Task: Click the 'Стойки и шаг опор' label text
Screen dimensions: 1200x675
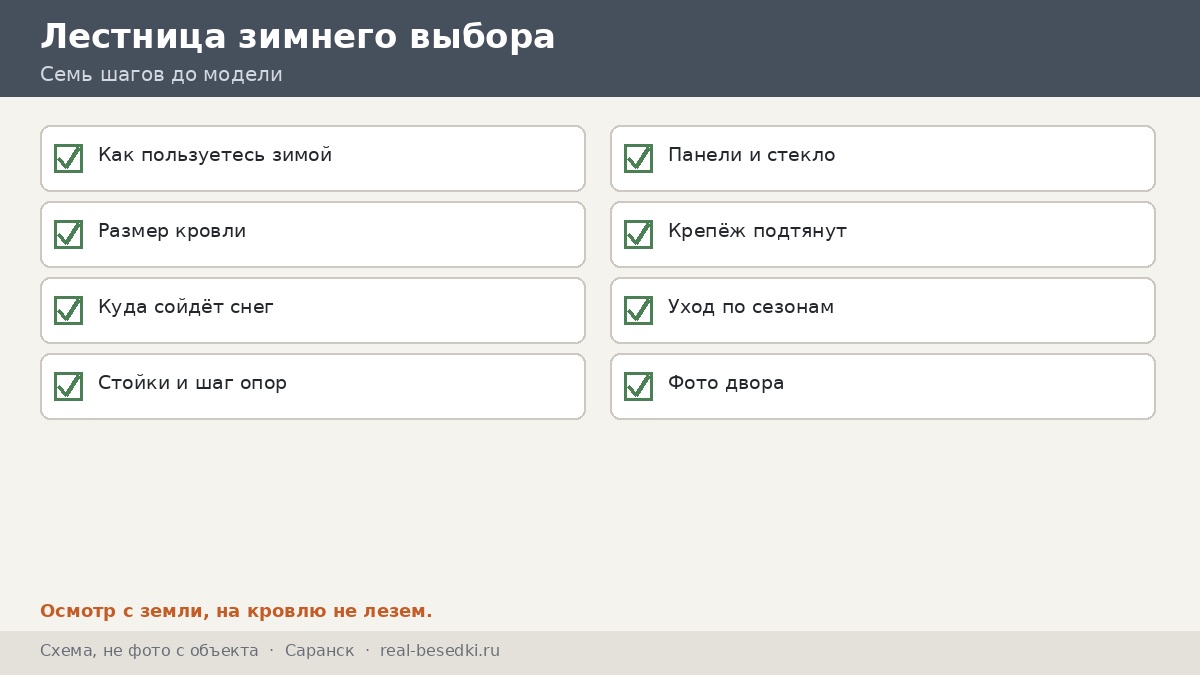Action: 192,383
